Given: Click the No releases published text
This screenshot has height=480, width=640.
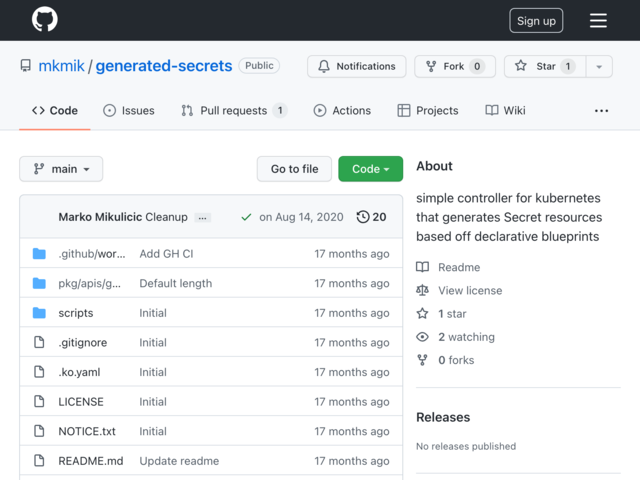Looking at the screenshot, I should point(466,446).
